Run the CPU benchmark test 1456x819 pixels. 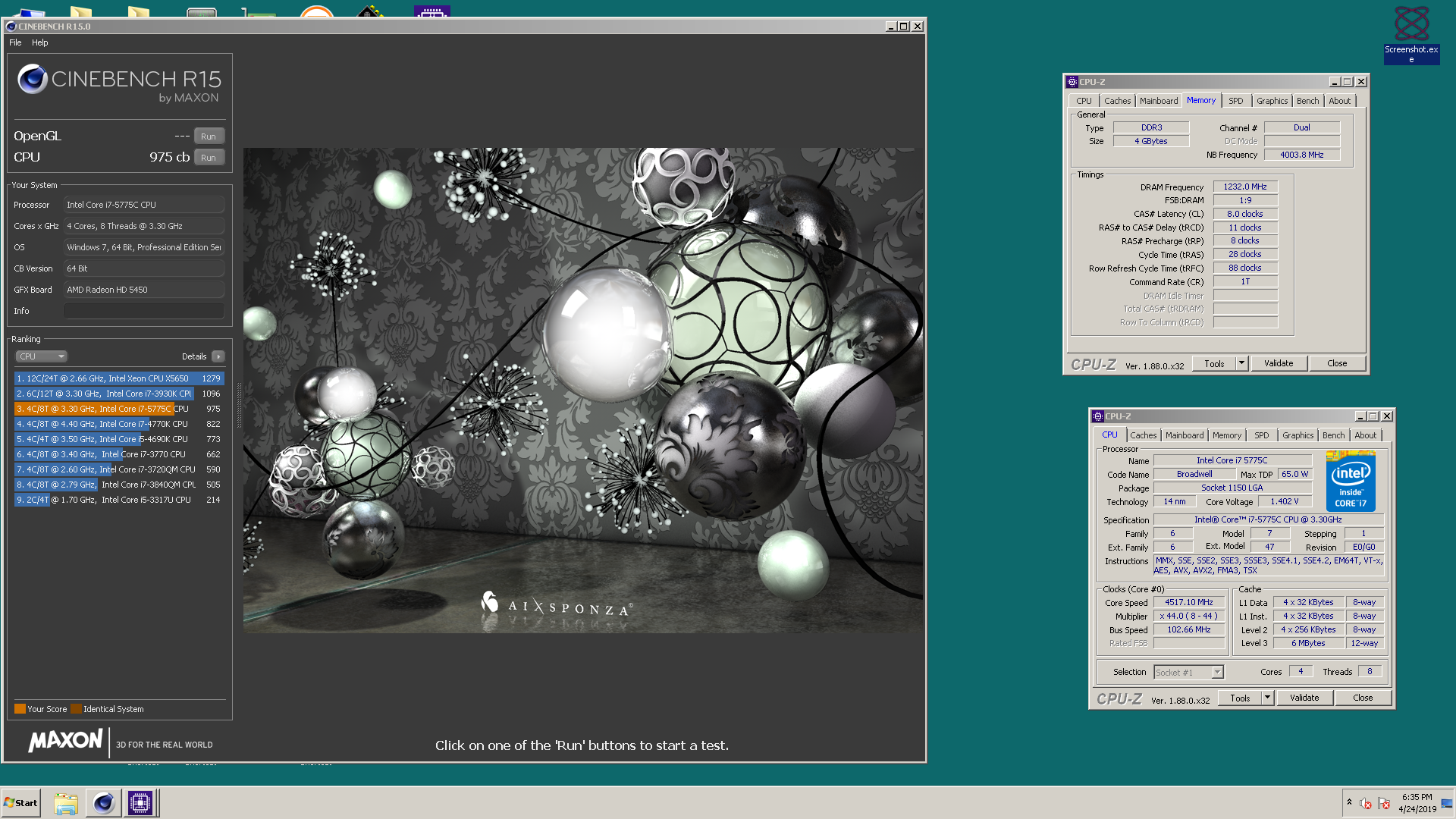pyautogui.click(x=209, y=158)
